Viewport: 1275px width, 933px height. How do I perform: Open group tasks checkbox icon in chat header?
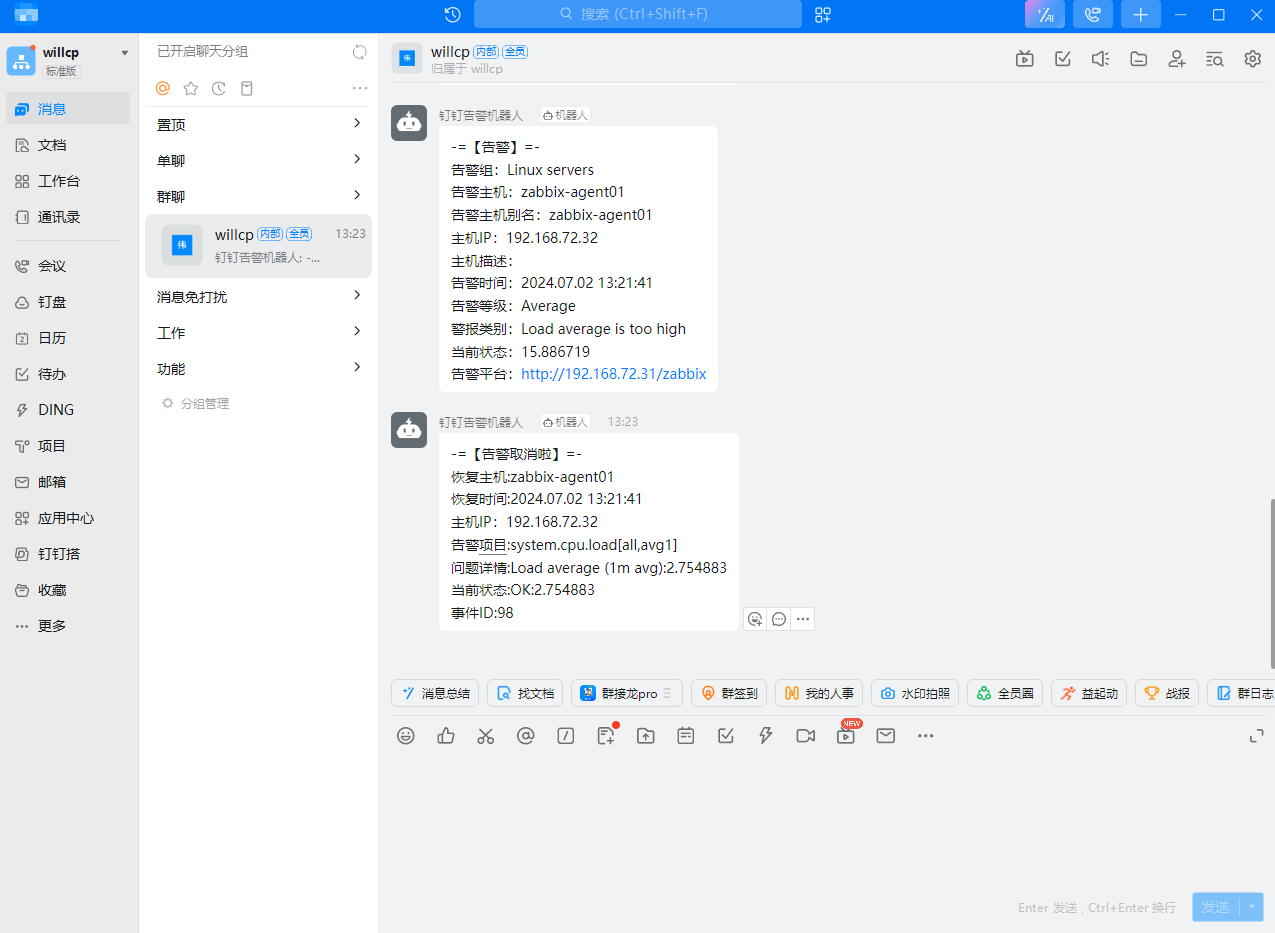click(1063, 59)
